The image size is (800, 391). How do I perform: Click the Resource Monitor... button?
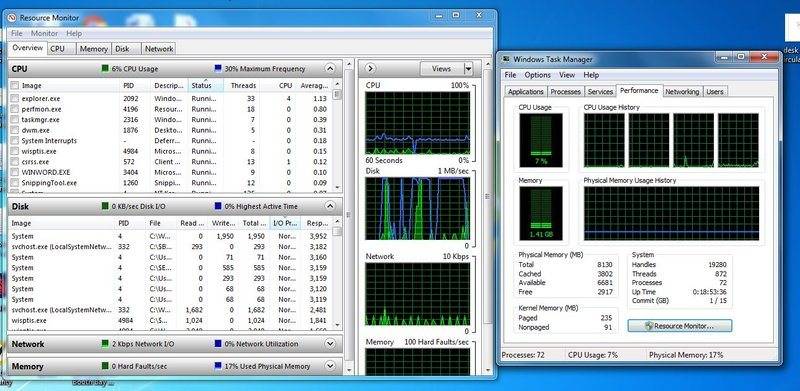[680, 326]
